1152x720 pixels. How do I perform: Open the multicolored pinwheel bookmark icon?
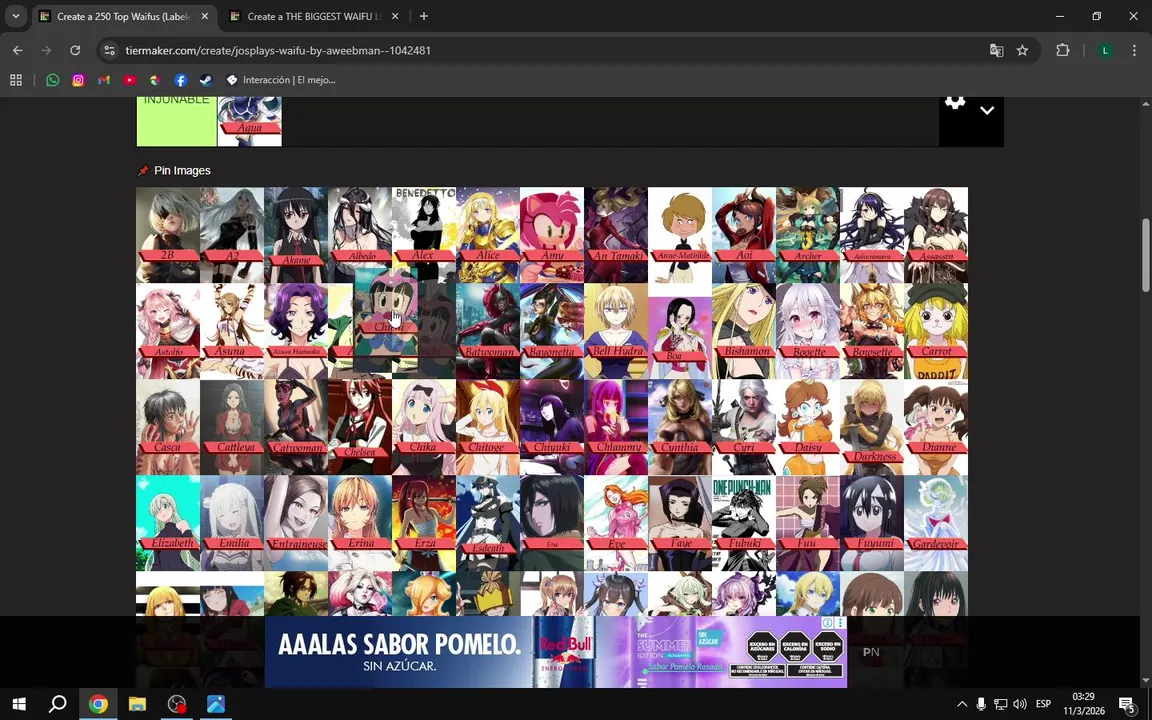[x=154, y=80]
